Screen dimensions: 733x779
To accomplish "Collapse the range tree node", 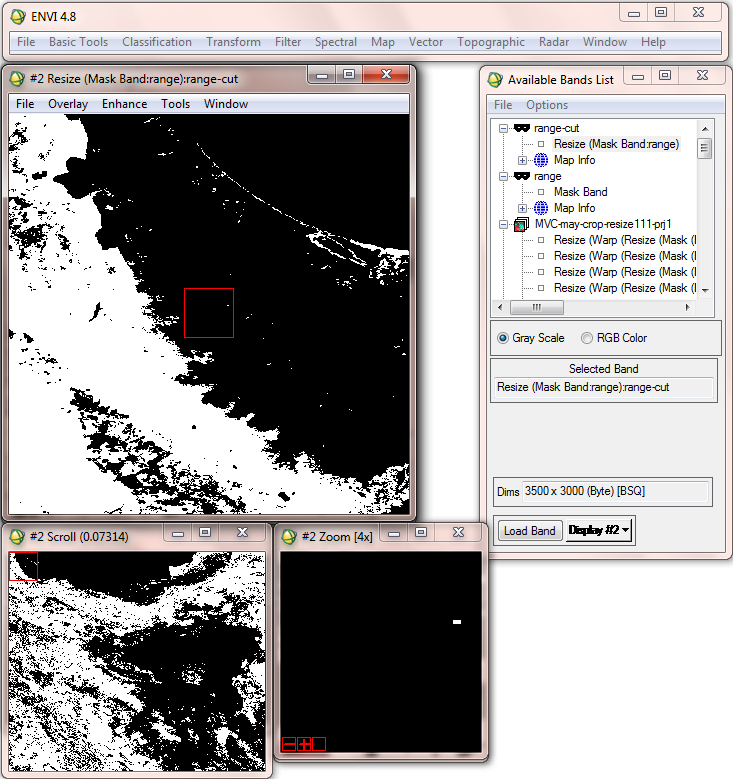I will pos(503,176).
